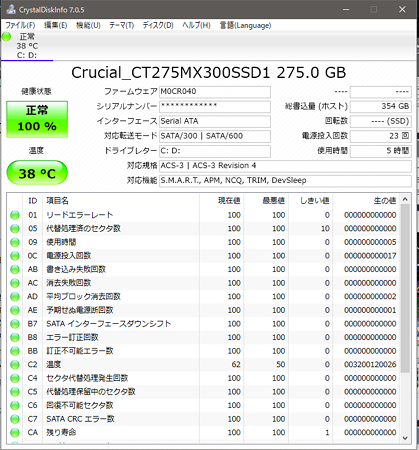
Task: Click the 正常 100 % health status button
Action: tap(37, 119)
